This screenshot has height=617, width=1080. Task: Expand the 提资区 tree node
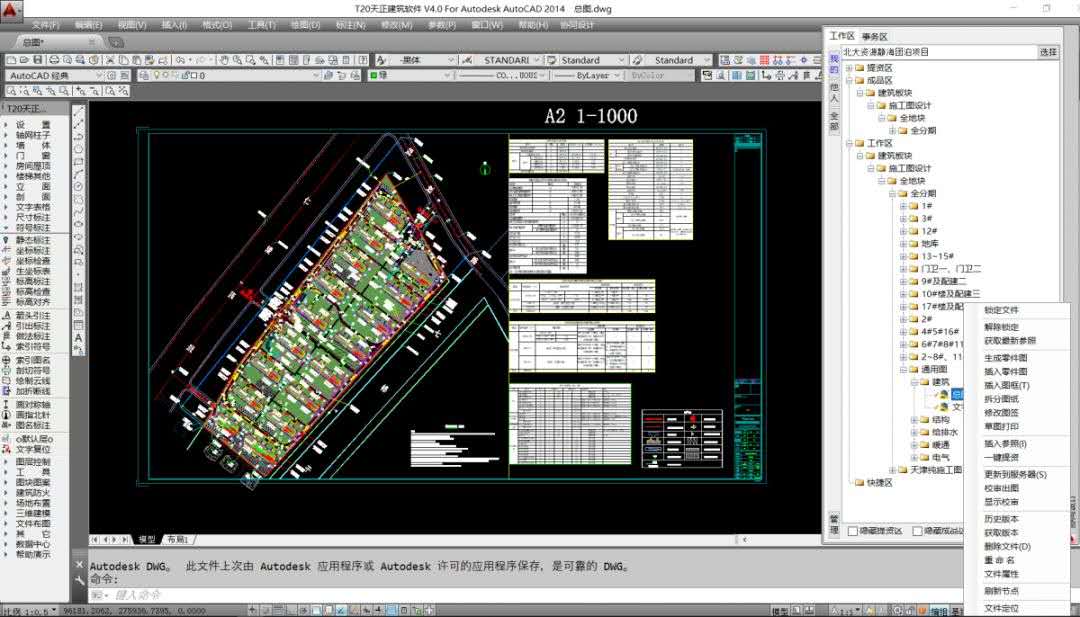(850, 68)
